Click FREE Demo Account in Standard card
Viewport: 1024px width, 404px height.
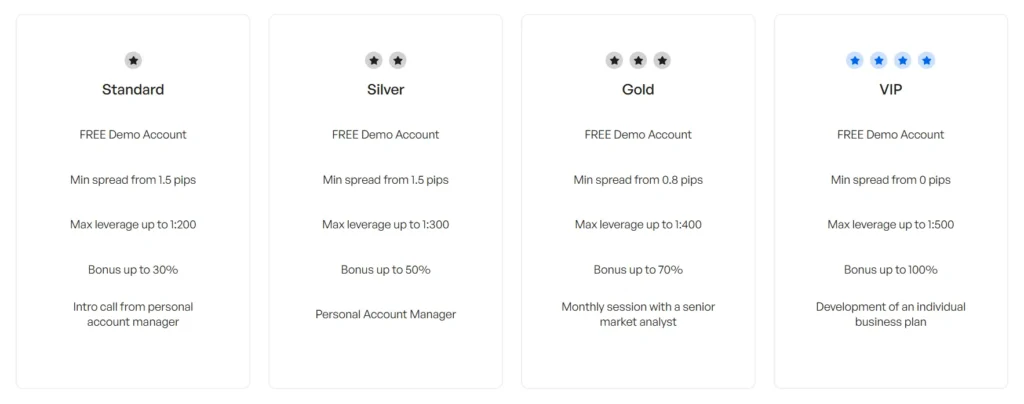(x=133, y=135)
